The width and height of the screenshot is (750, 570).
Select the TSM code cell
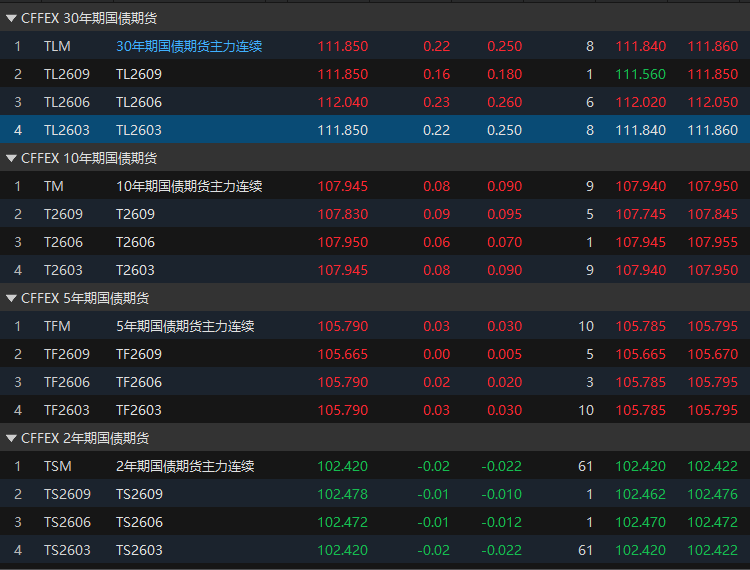(57, 466)
